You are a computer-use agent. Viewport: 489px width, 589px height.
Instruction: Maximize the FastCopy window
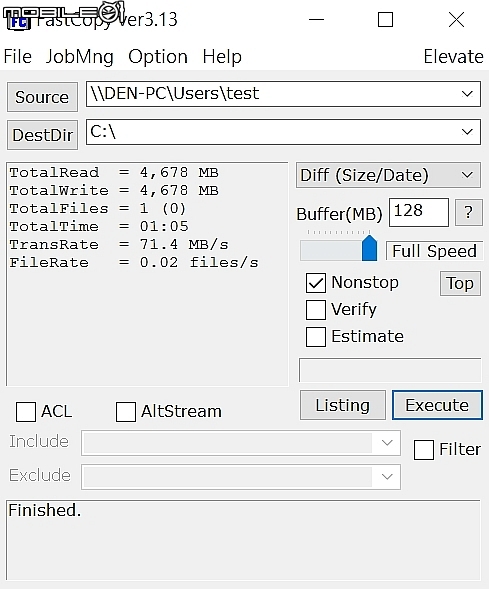click(385, 20)
